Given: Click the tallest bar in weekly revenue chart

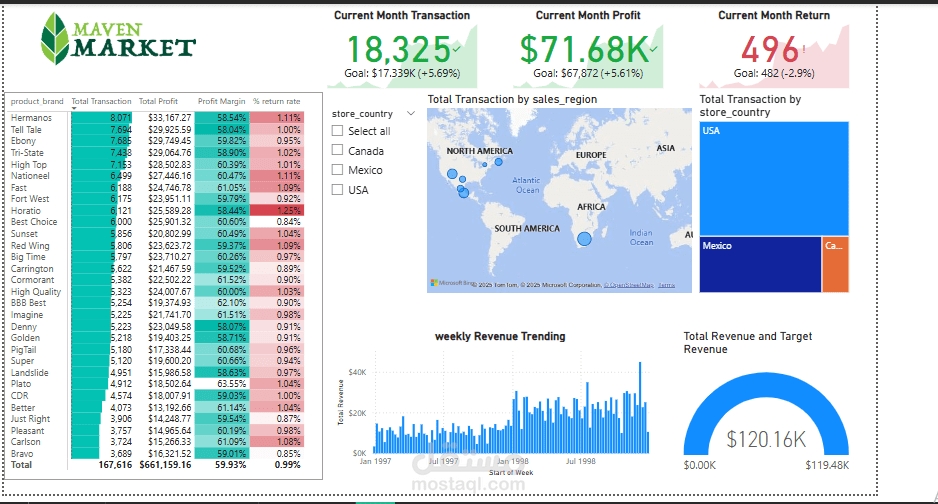Looking at the screenshot, I should [x=640, y=407].
